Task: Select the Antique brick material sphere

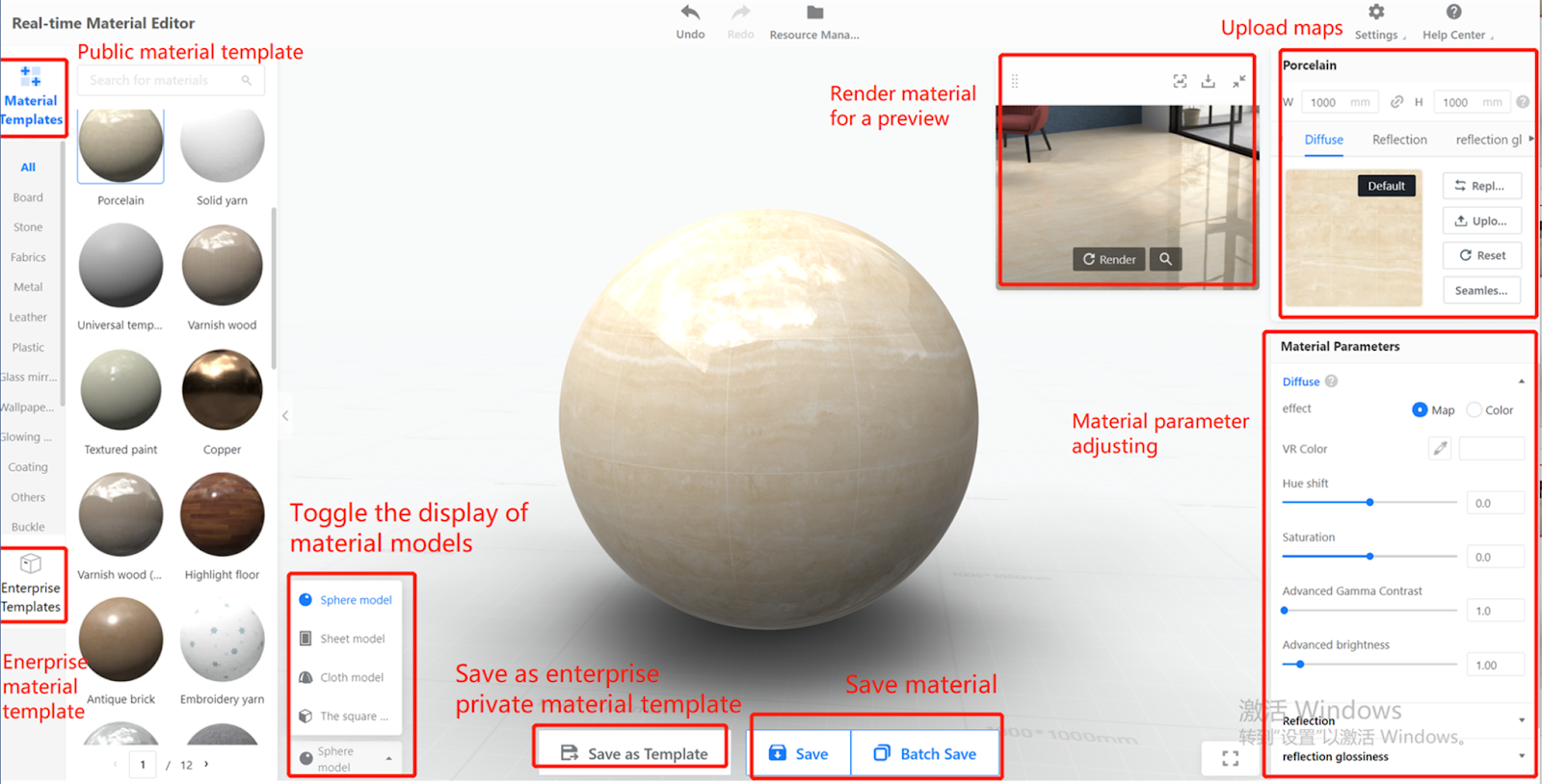Action: pyautogui.click(x=120, y=639)
